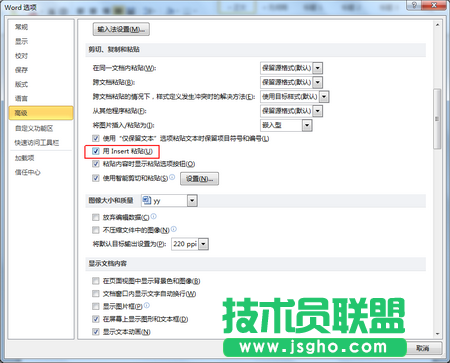Click the info icon next to 显示图片框

tap(147, 305)
